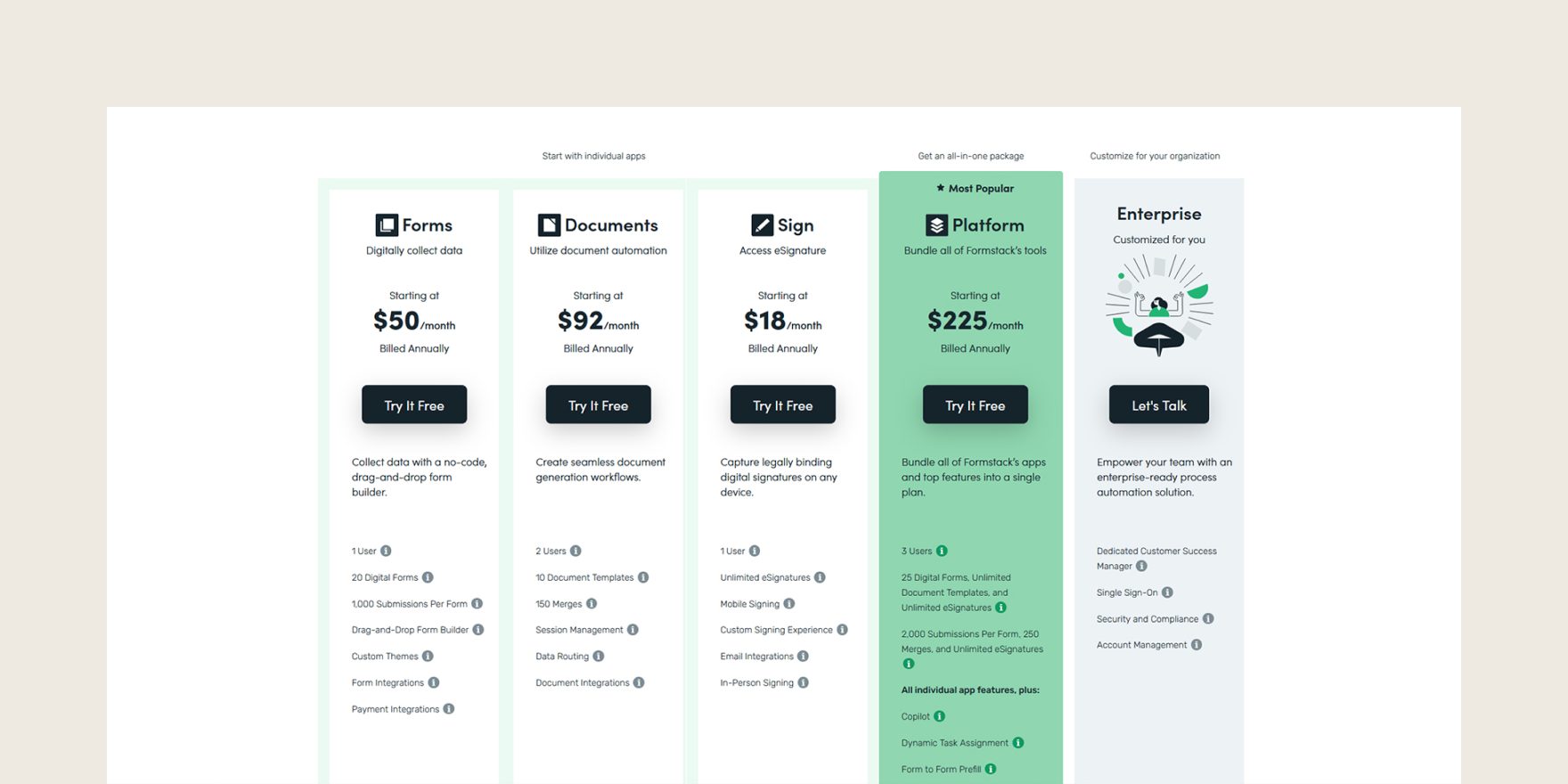Show info for Unlimited eSignatures in Platform

(x=1000, y=608)
